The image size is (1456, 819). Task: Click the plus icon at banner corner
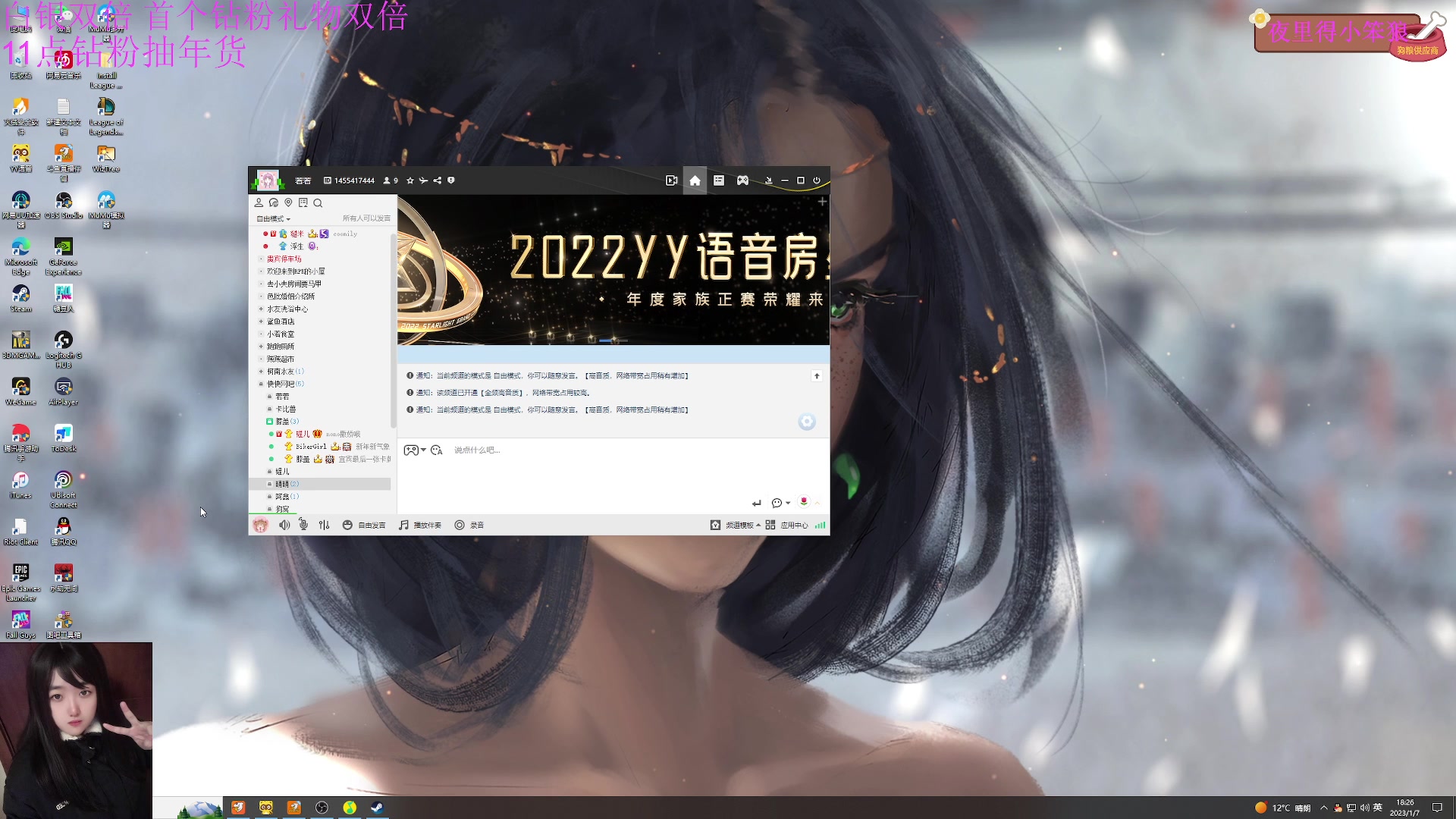pos(822,202)
